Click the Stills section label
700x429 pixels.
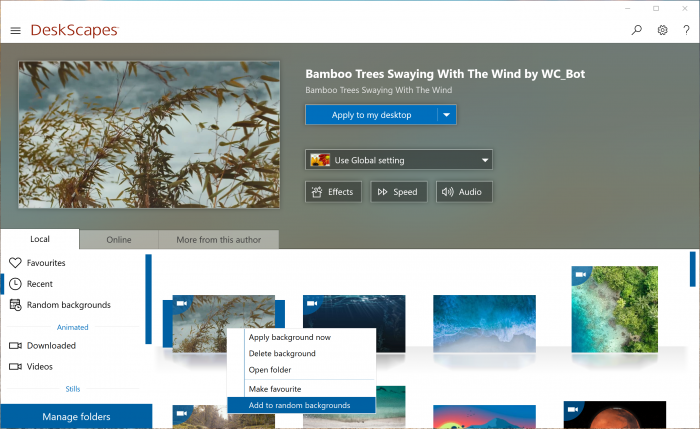tap(72, 389)
